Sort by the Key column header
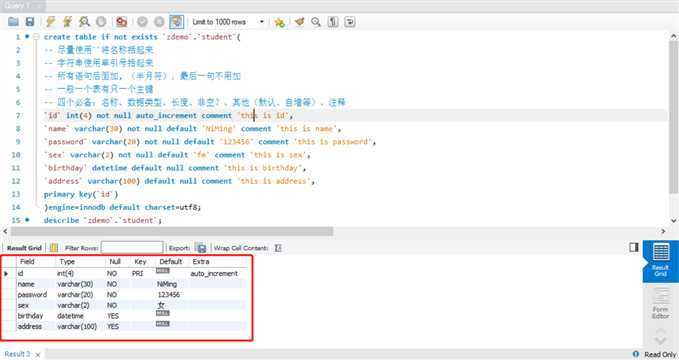 click(140, 262)
